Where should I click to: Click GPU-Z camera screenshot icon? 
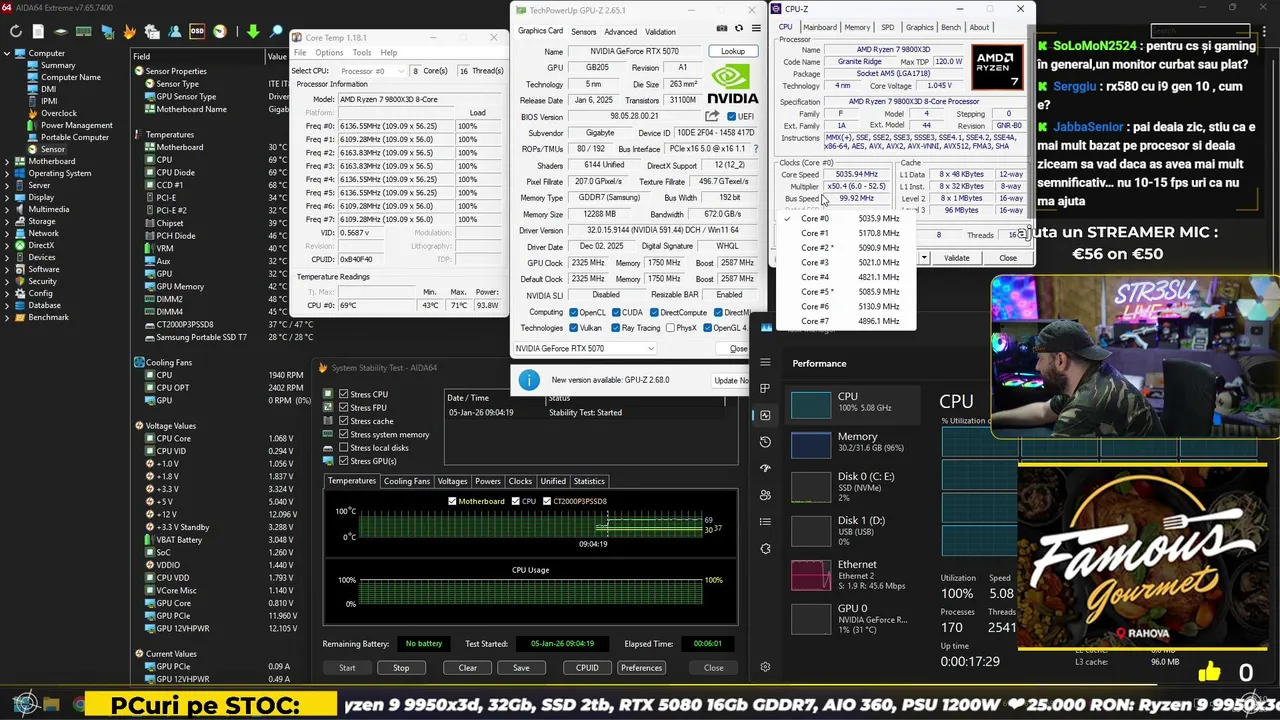722,28
